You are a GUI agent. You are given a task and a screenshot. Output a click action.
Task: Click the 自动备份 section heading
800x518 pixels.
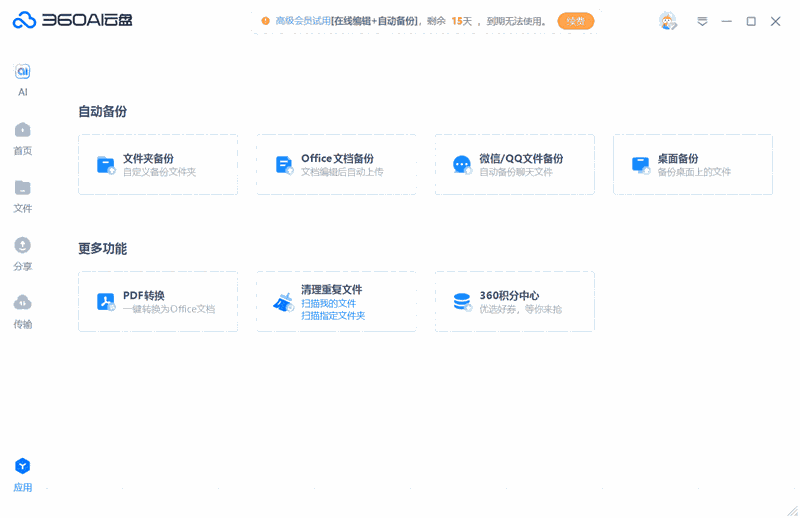[x=103, y=111]
